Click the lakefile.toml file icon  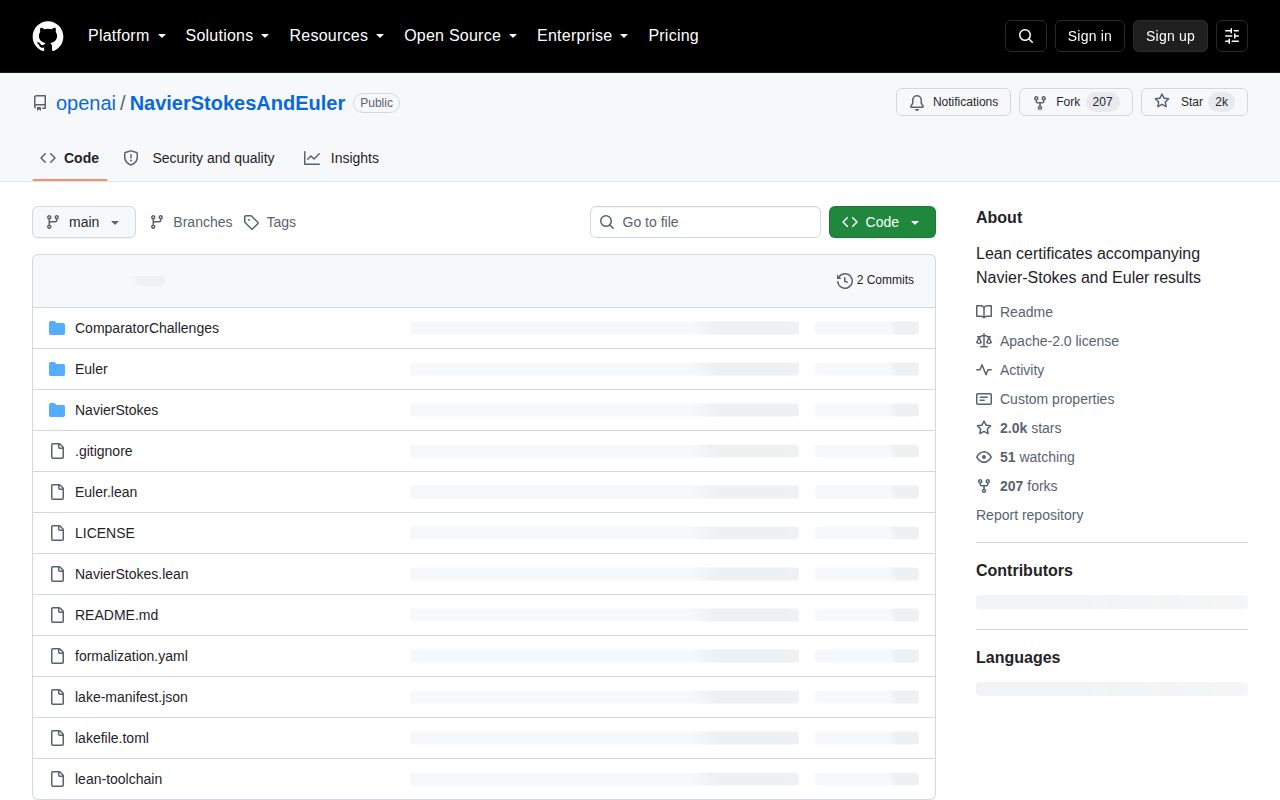pyautogui.click(x=57, y=738)
